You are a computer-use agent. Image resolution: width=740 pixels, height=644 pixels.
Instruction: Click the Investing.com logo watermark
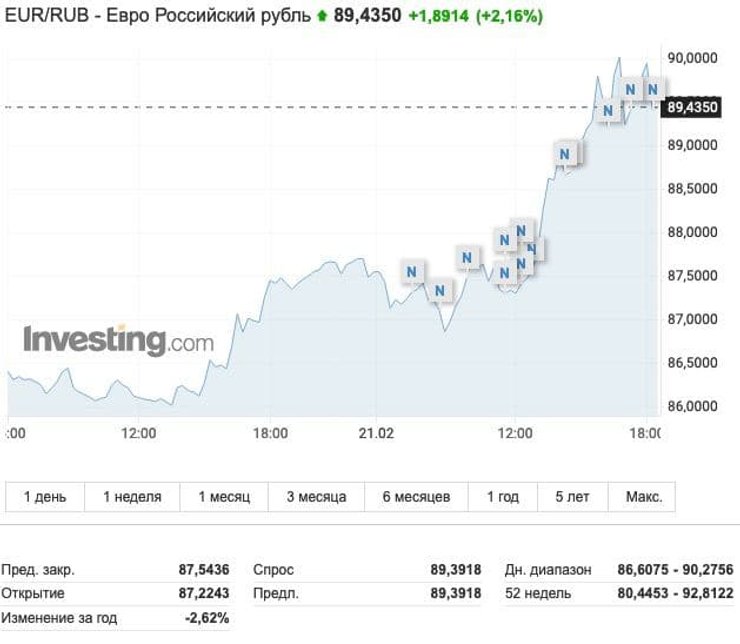118,340
